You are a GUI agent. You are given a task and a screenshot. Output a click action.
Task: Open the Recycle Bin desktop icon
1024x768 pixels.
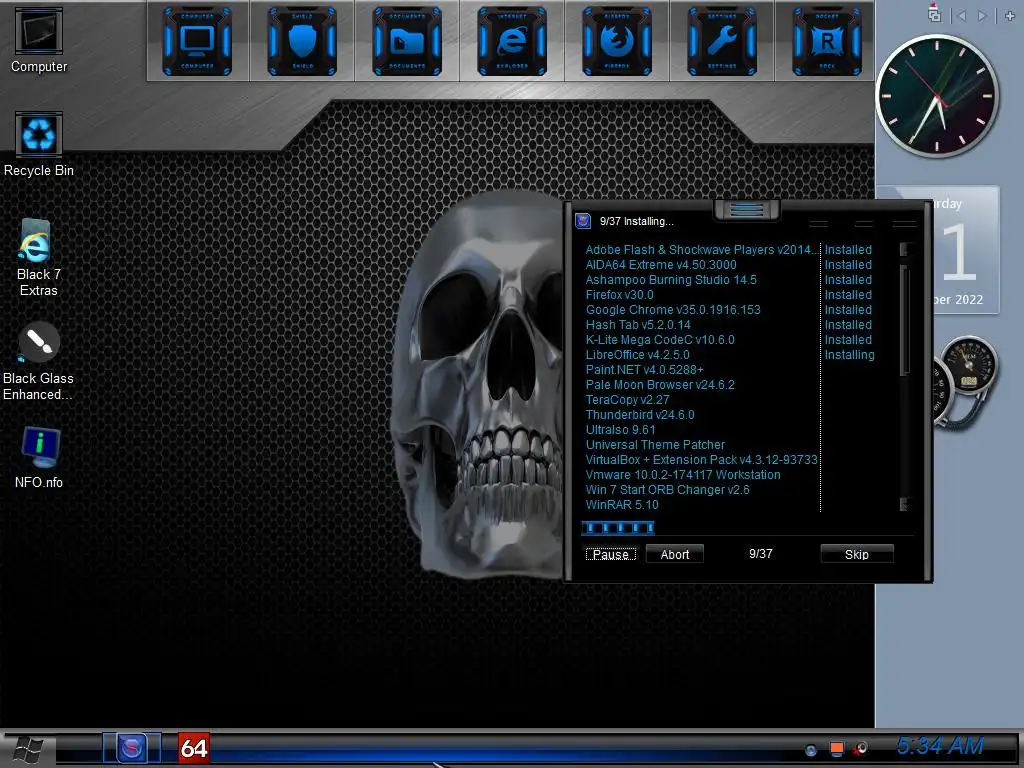click(39, 144)
